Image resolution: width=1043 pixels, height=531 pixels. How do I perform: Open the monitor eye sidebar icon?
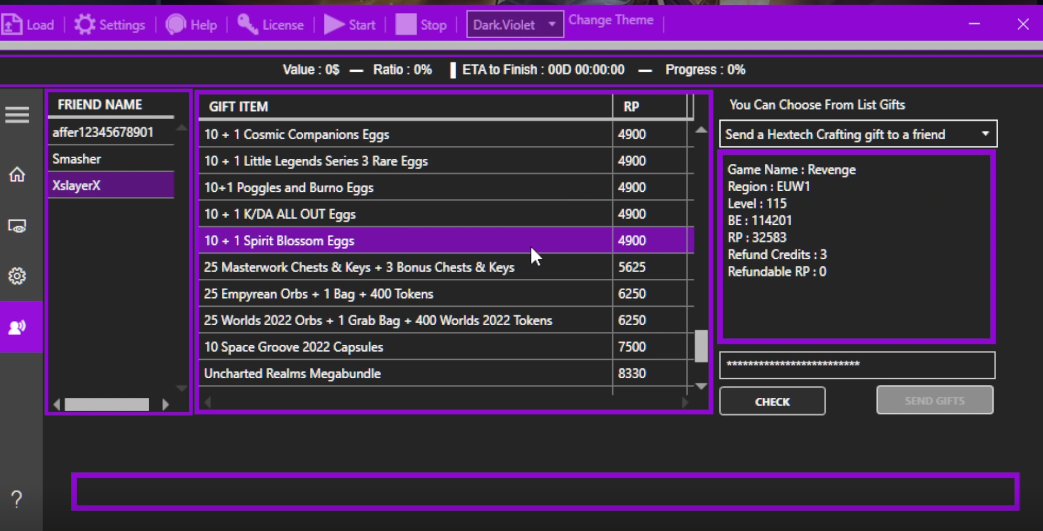17,226
